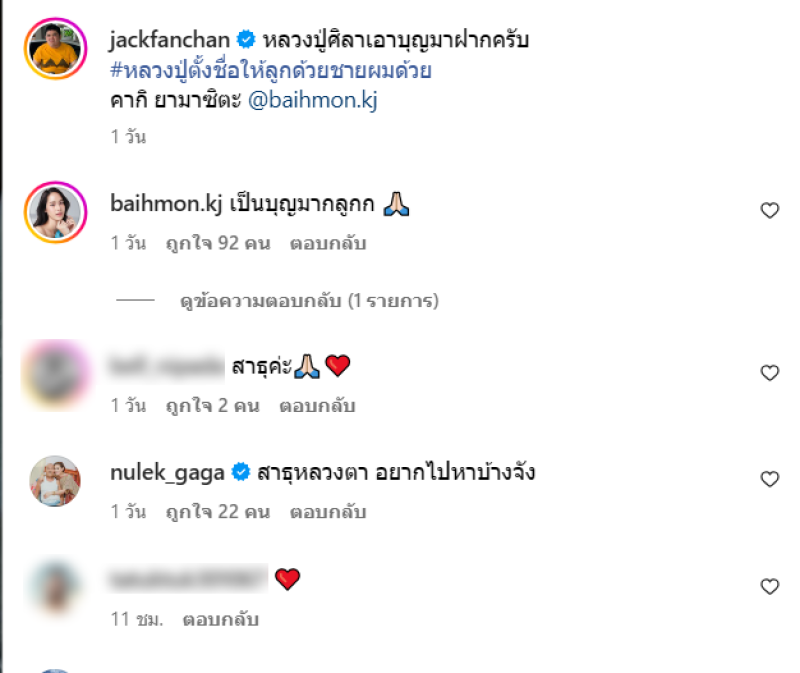
Task: Open the @baihmon.kj mention link
Action: [x=313, y=100]
